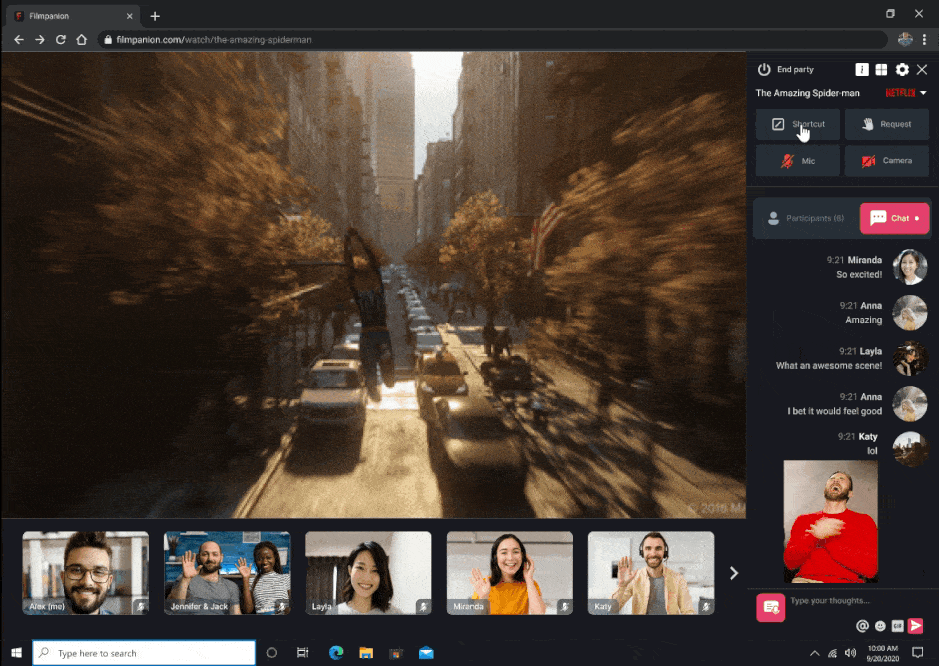Click the browser home icon

click(x=81, y=40)
